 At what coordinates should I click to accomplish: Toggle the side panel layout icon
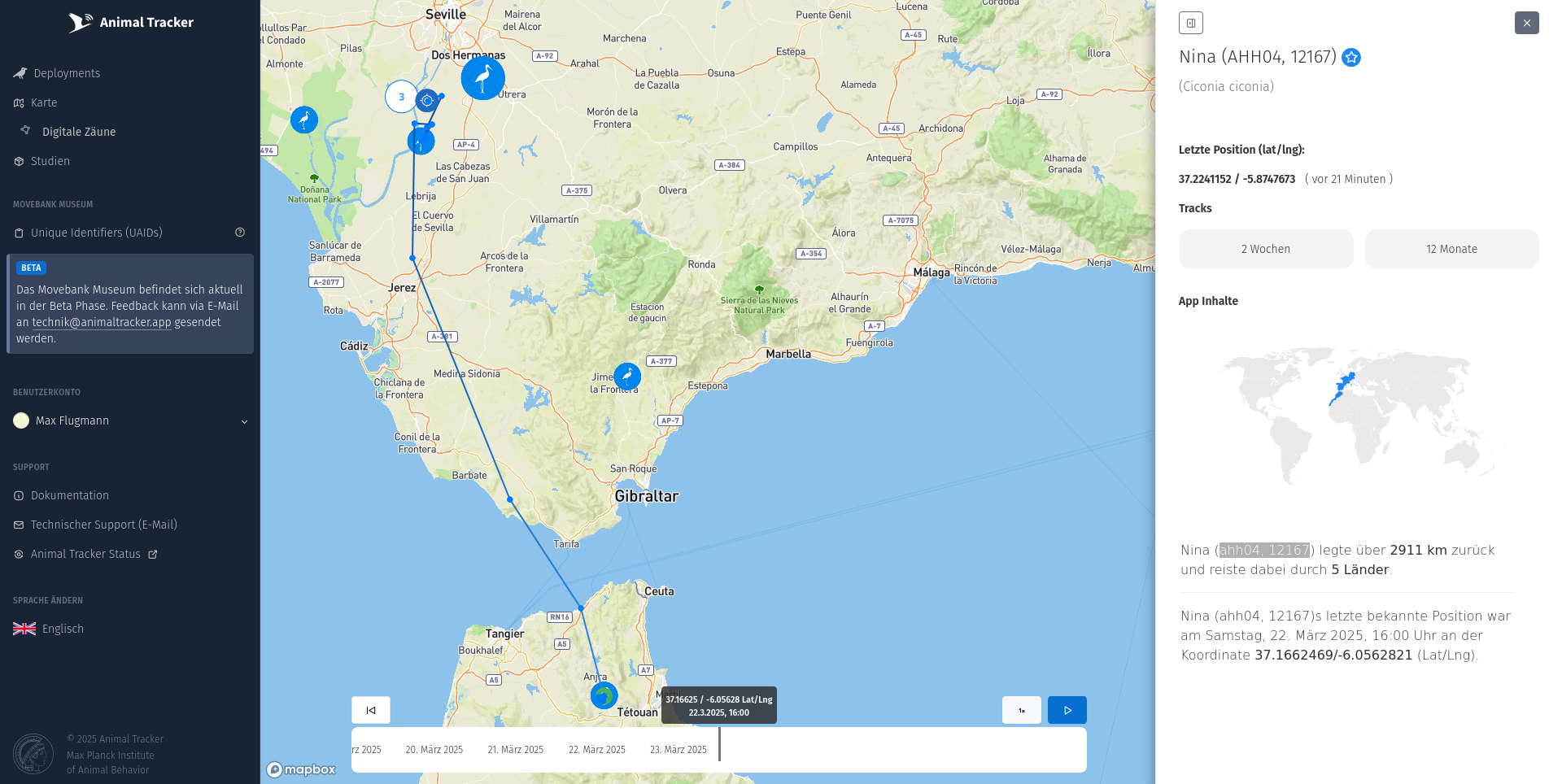pos(1190,23)
